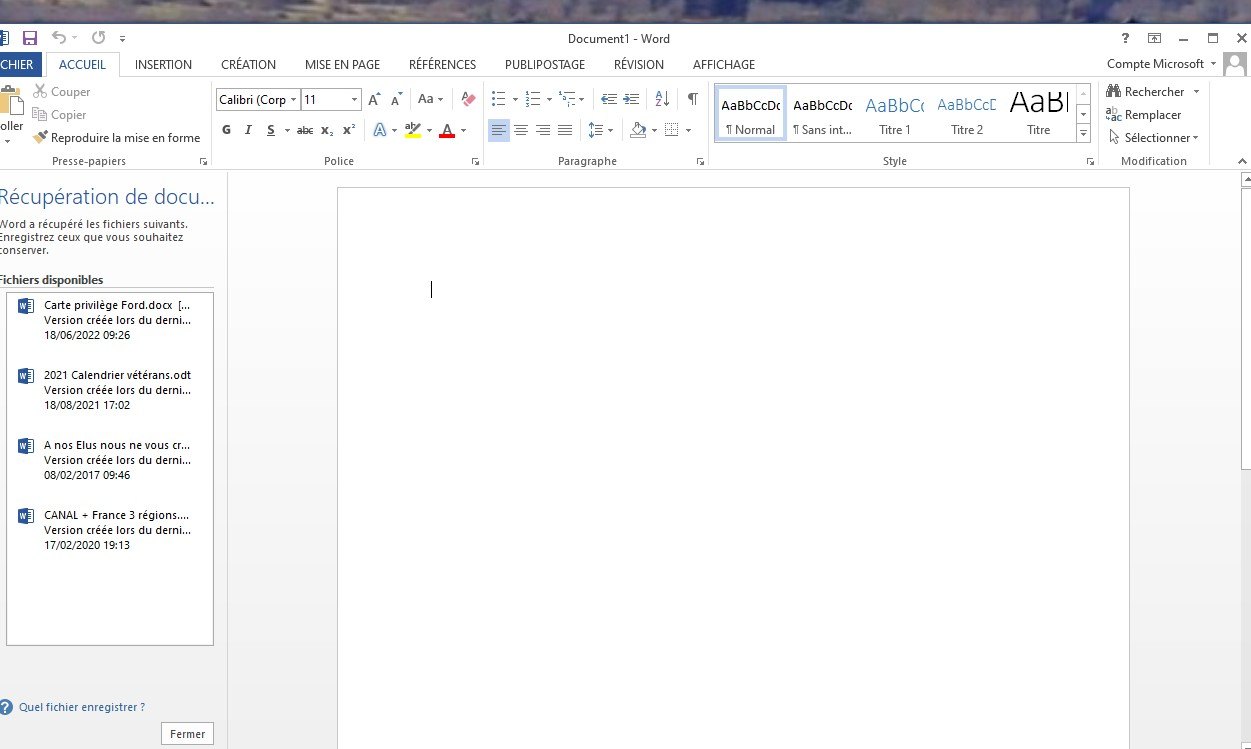Apply text effects with the outlined A icon
This screenshot has width=1251, height=749.
coord(380,130)
